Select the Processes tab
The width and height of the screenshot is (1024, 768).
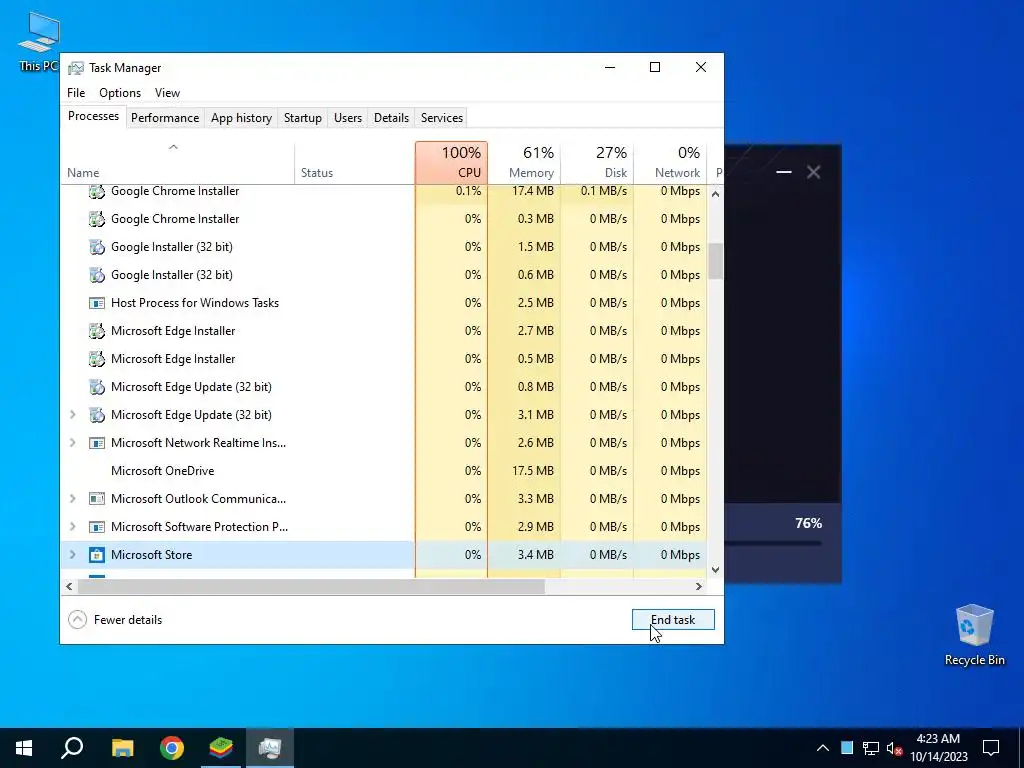93,116
